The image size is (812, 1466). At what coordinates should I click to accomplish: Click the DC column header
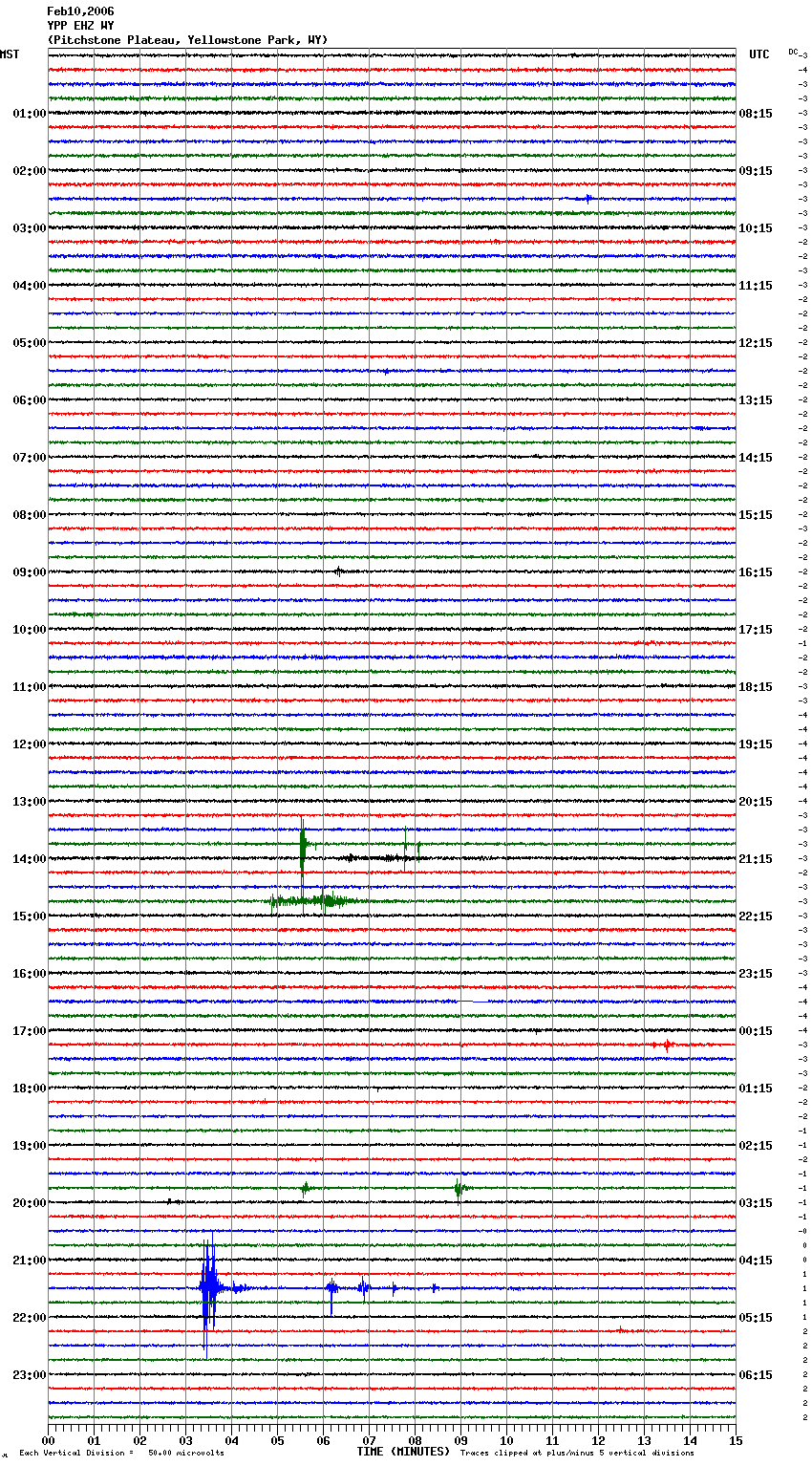point(793,52)
